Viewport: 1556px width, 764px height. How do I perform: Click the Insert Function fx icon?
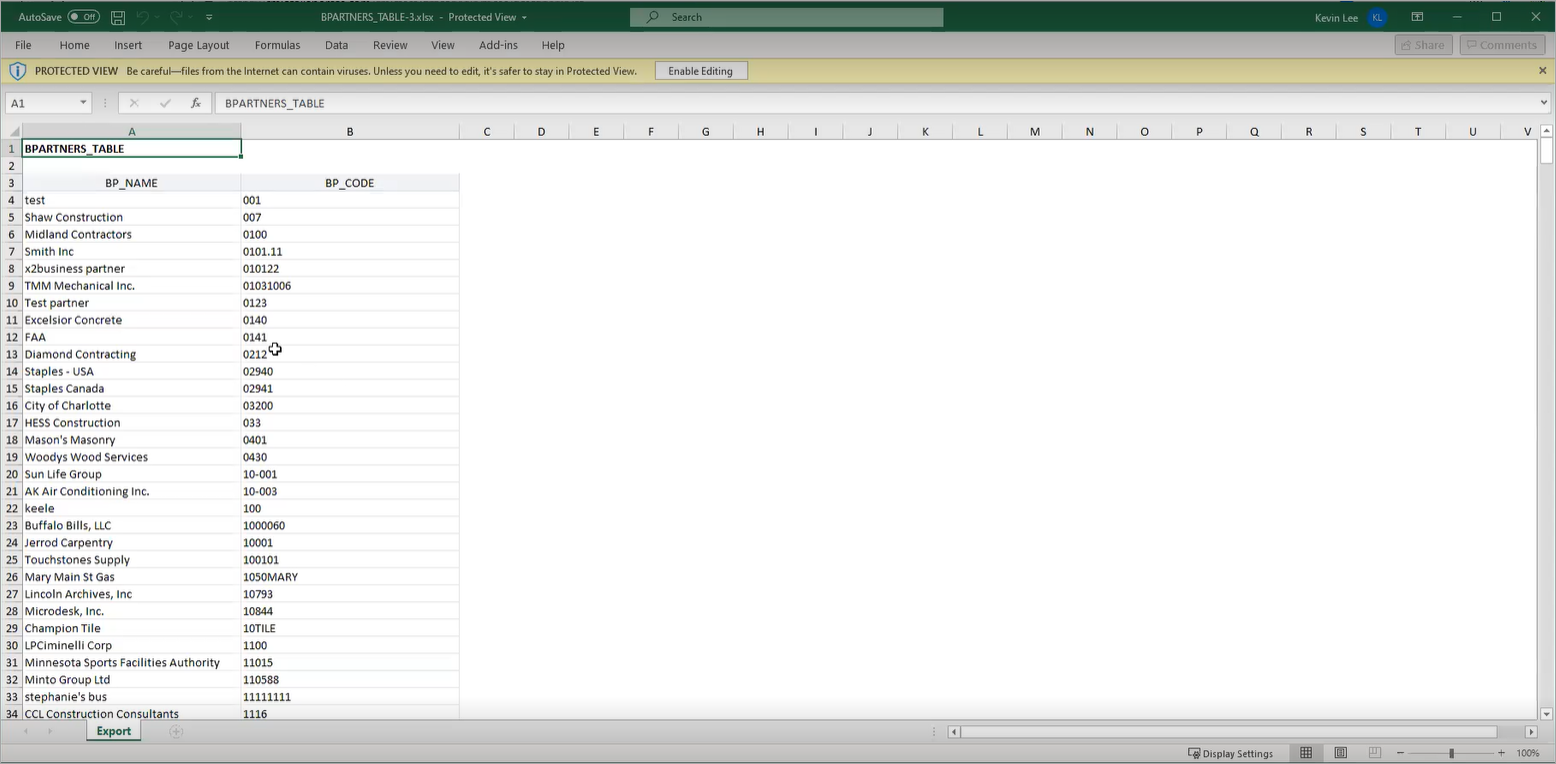tap(196, 103)
